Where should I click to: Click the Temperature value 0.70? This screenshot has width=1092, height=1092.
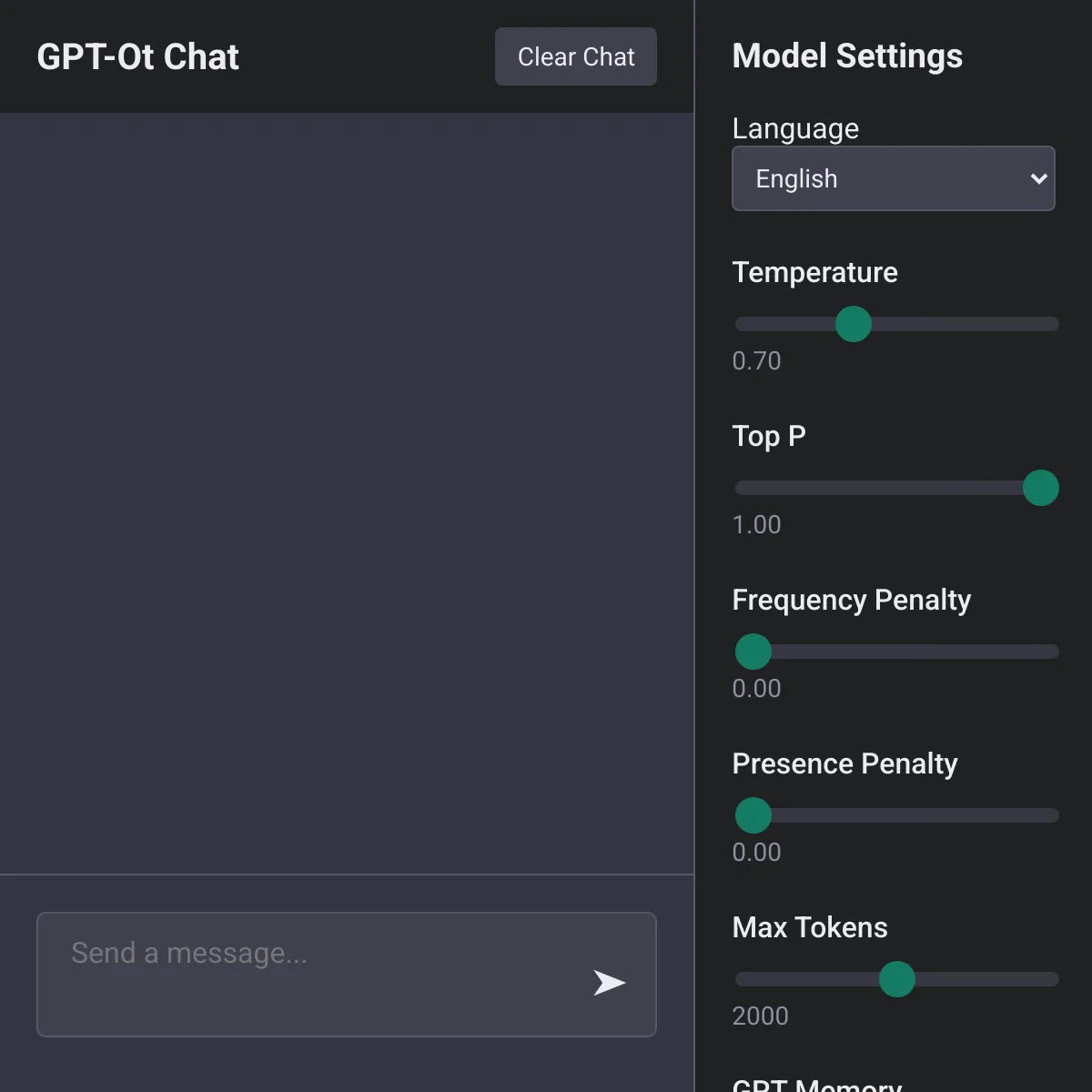(756, 360)
